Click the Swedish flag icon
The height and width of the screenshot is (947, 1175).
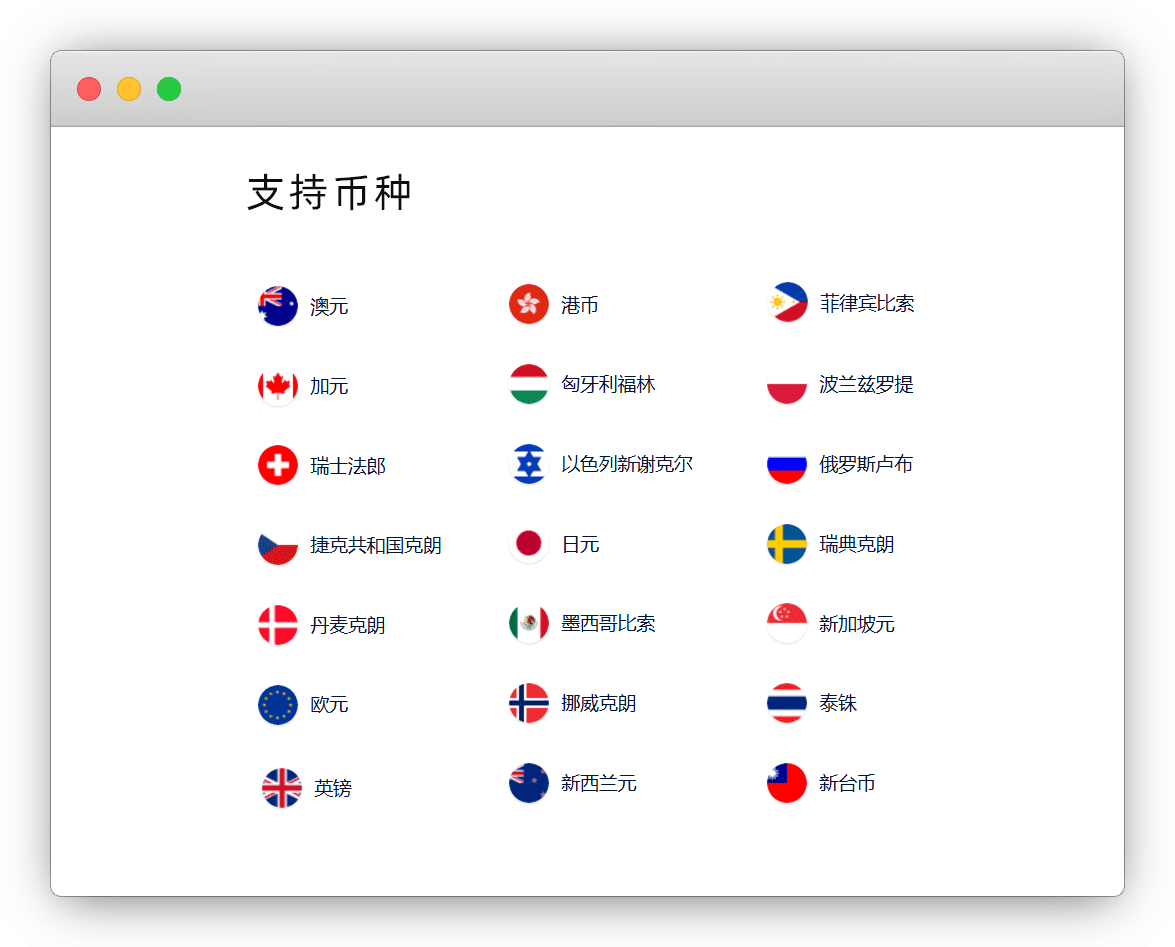tap(787, 544)
